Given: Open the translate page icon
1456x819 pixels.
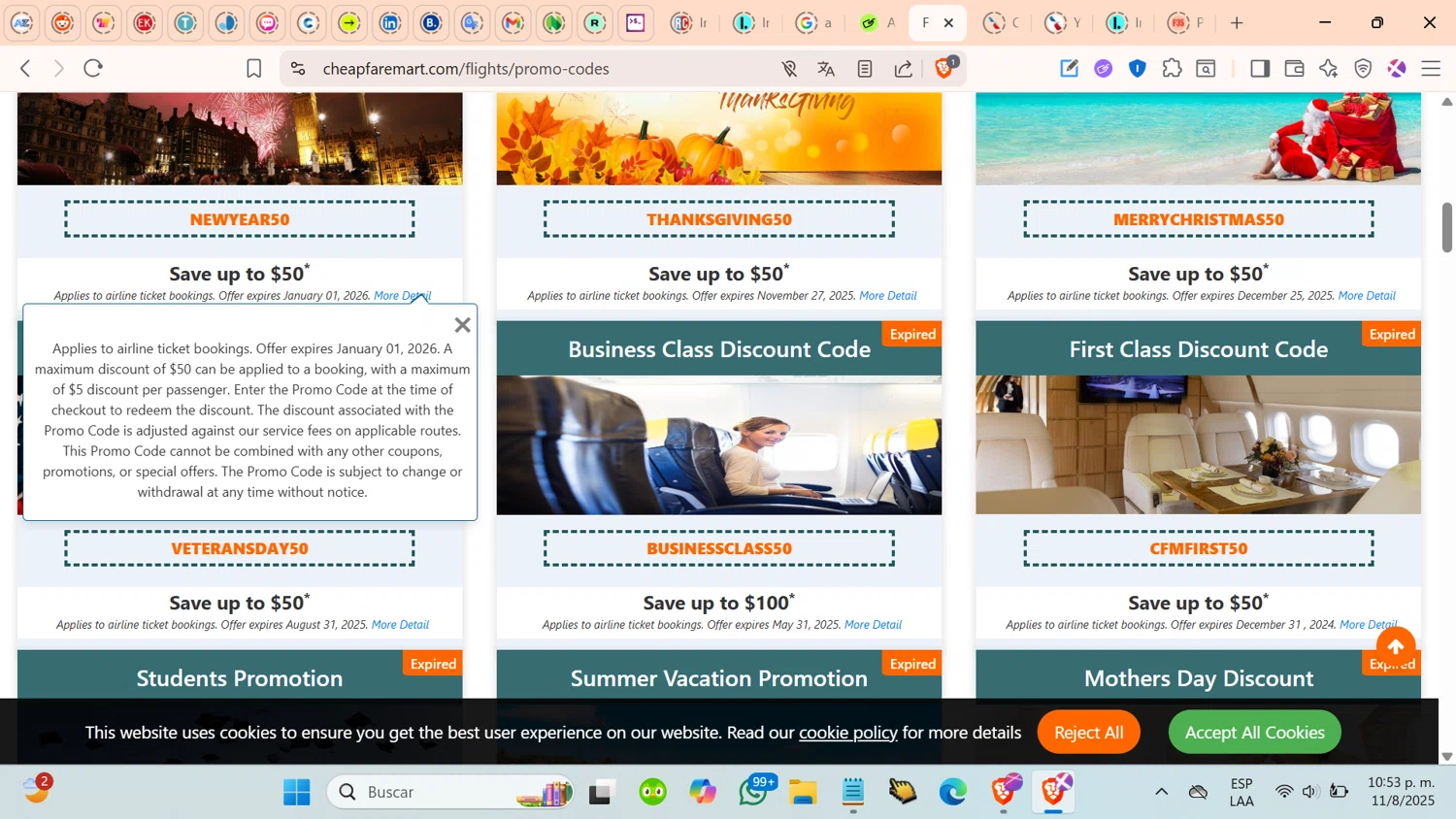Looking at the screenshot, I should click(x=826, y=68).
